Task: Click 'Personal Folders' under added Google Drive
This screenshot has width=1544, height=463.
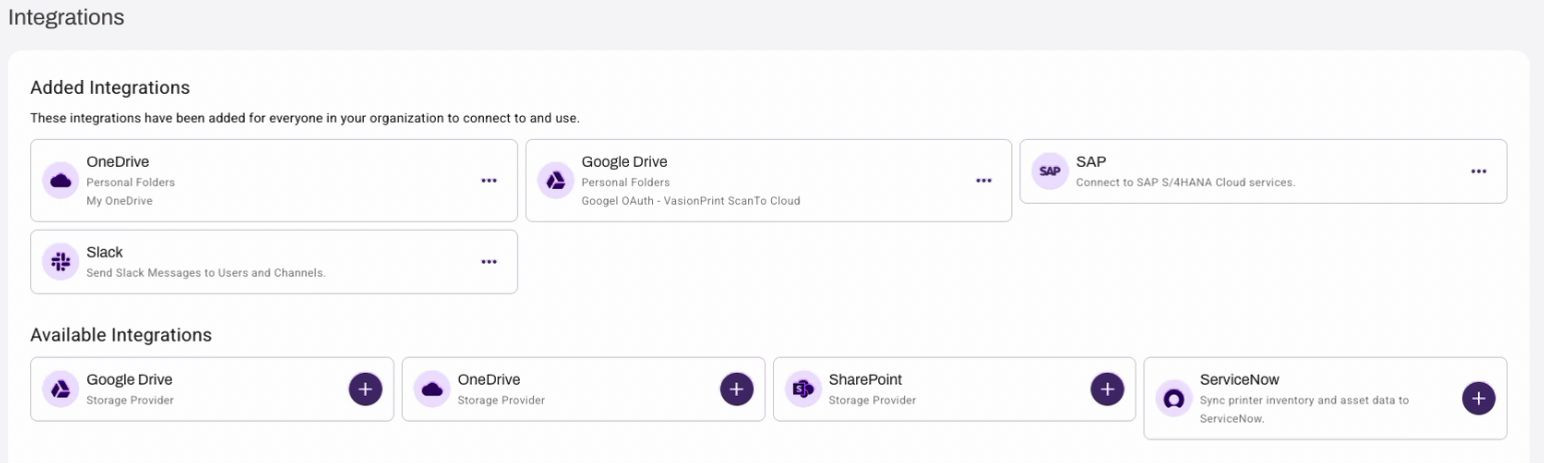Action: [625, 182]
